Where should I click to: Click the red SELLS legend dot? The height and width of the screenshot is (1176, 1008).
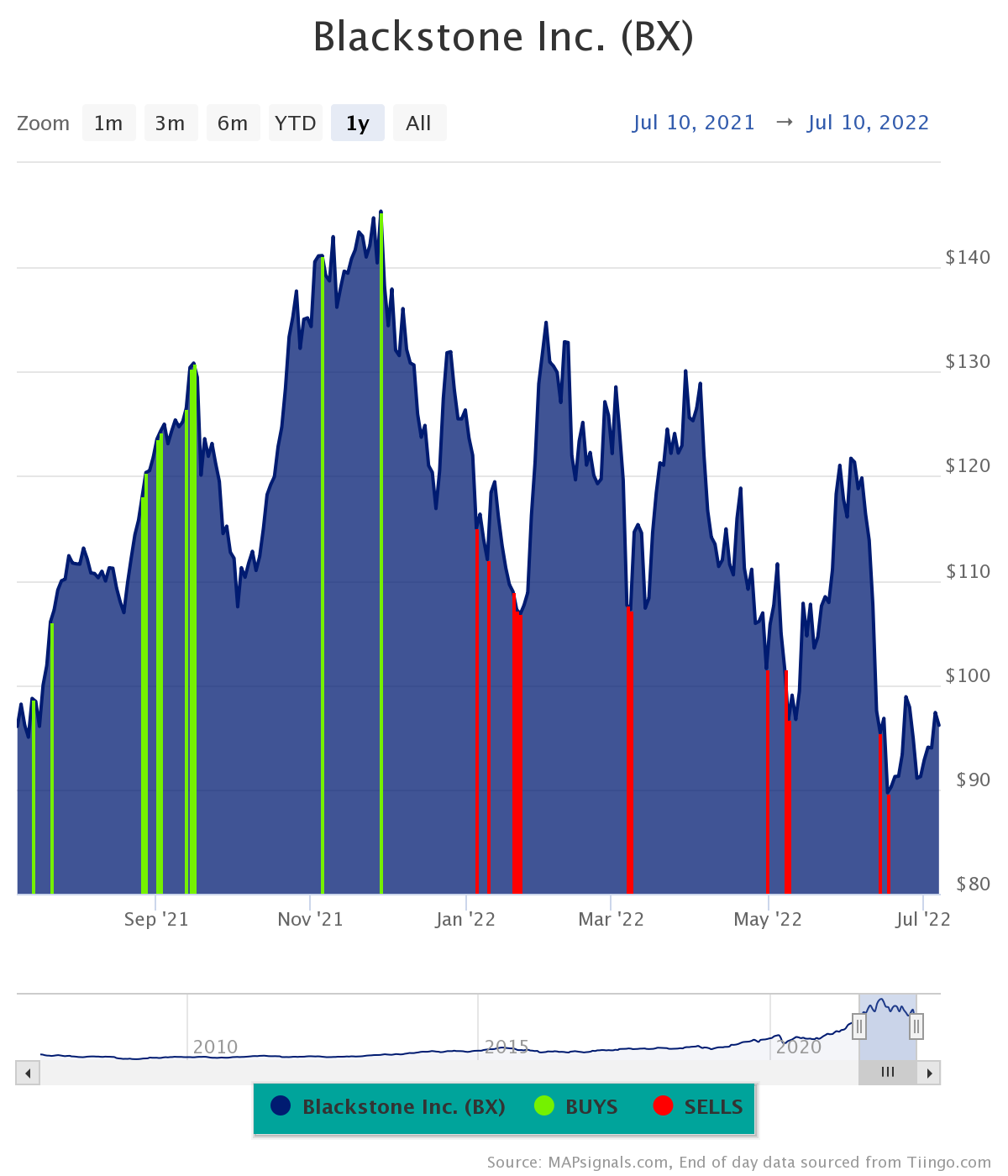pos(663,1106)
